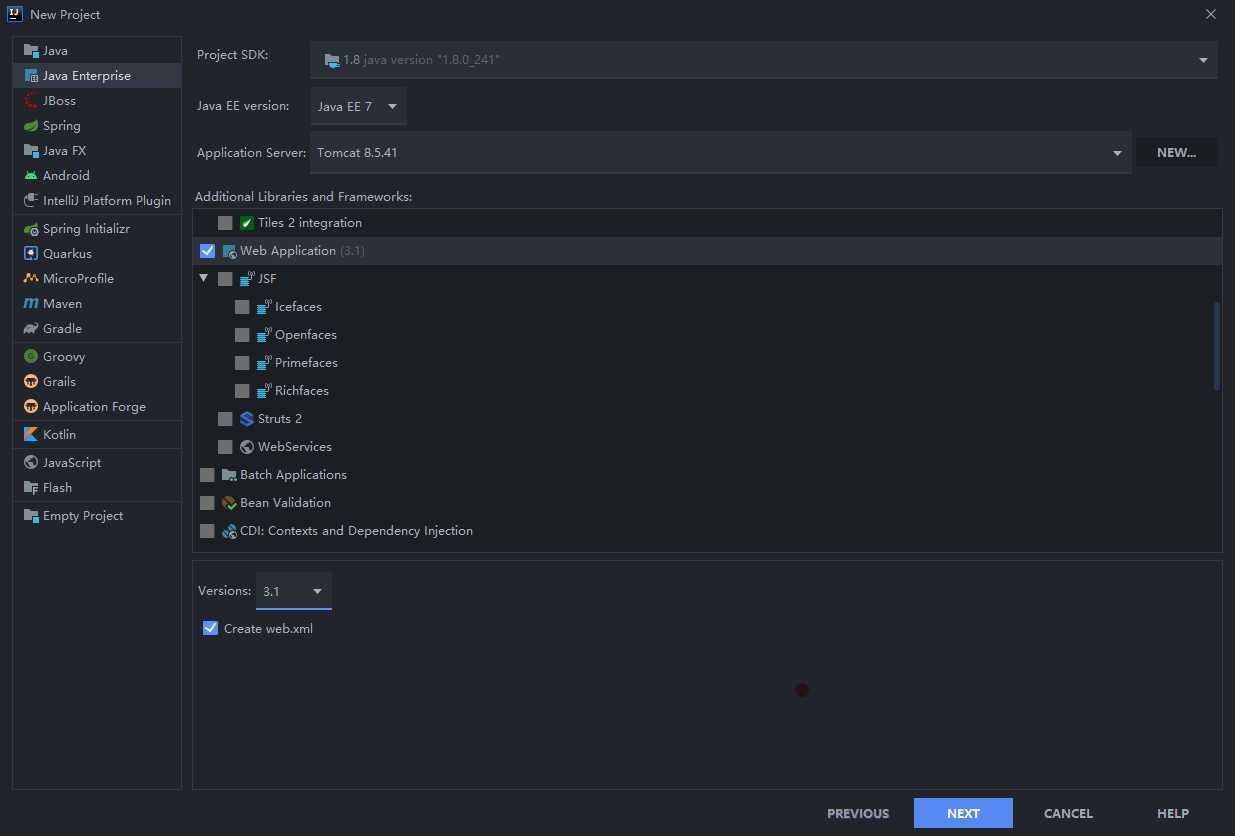This screenshot has width=1235, height=836.
Task: Toggle the Create web.xml checkbox
Action: (x=210, y=628)
